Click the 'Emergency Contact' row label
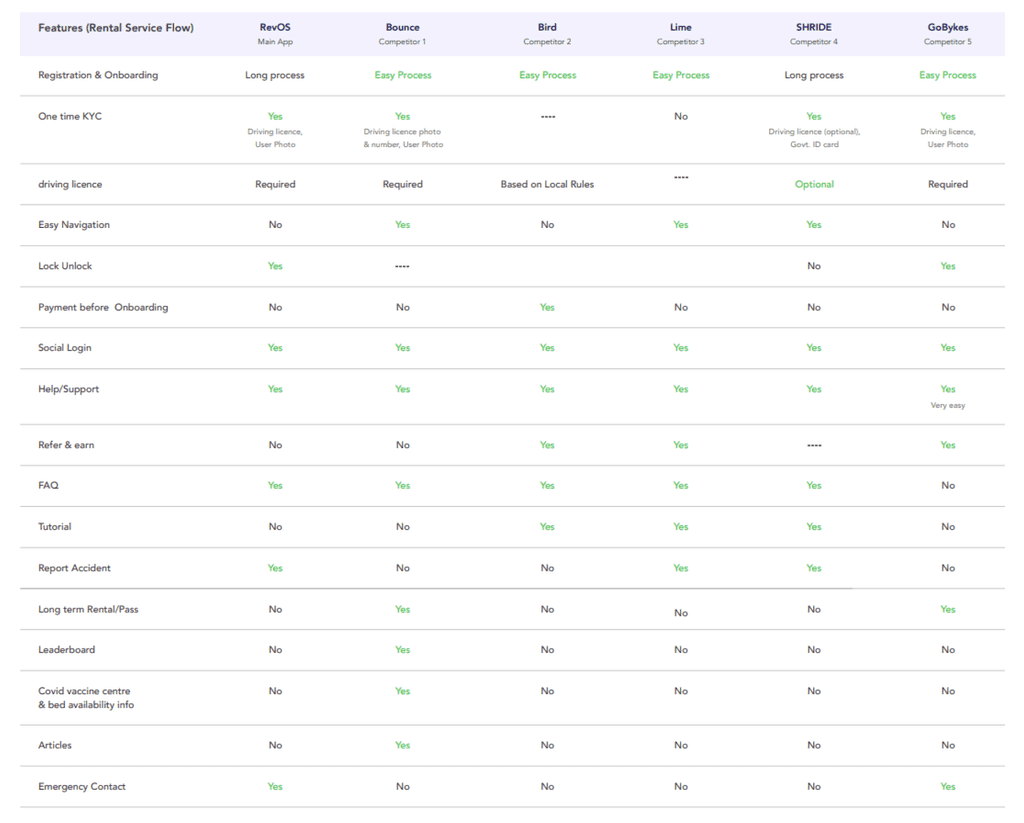Viewport: 1024px width, 823px height. pyautogui.click(x=82, y=786)
